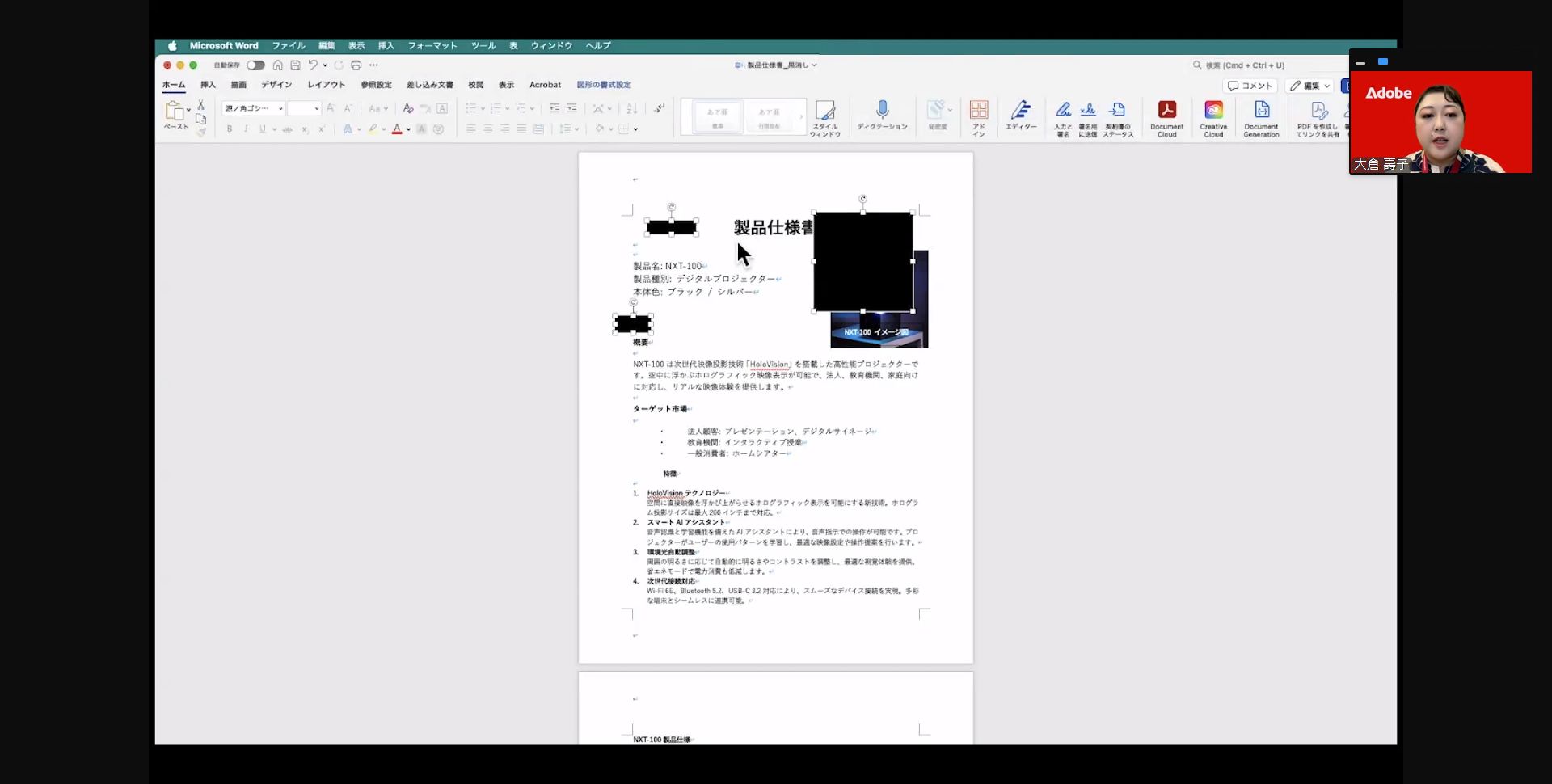Open the Editing mode dropdown
This screenshot has width=1552, height=784.
[1309, 86]
